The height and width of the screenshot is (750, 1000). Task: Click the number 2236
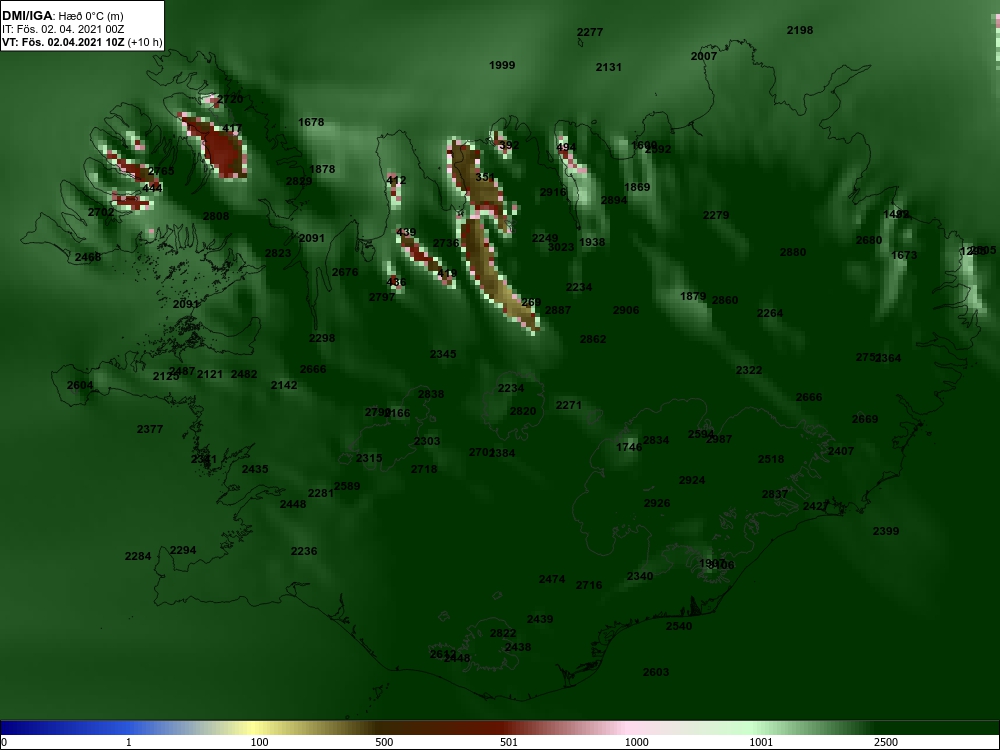tap(304, 551)
